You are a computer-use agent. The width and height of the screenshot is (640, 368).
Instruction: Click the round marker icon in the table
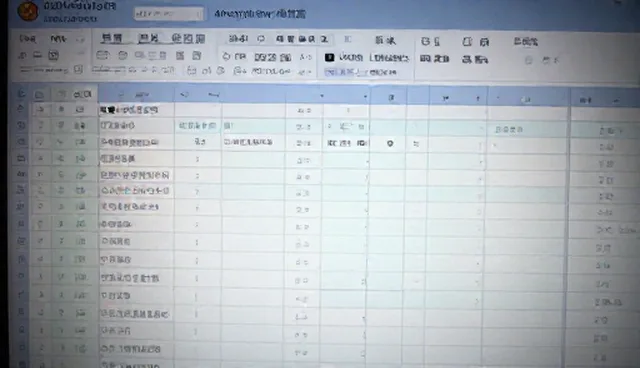(x=390, y=144)
